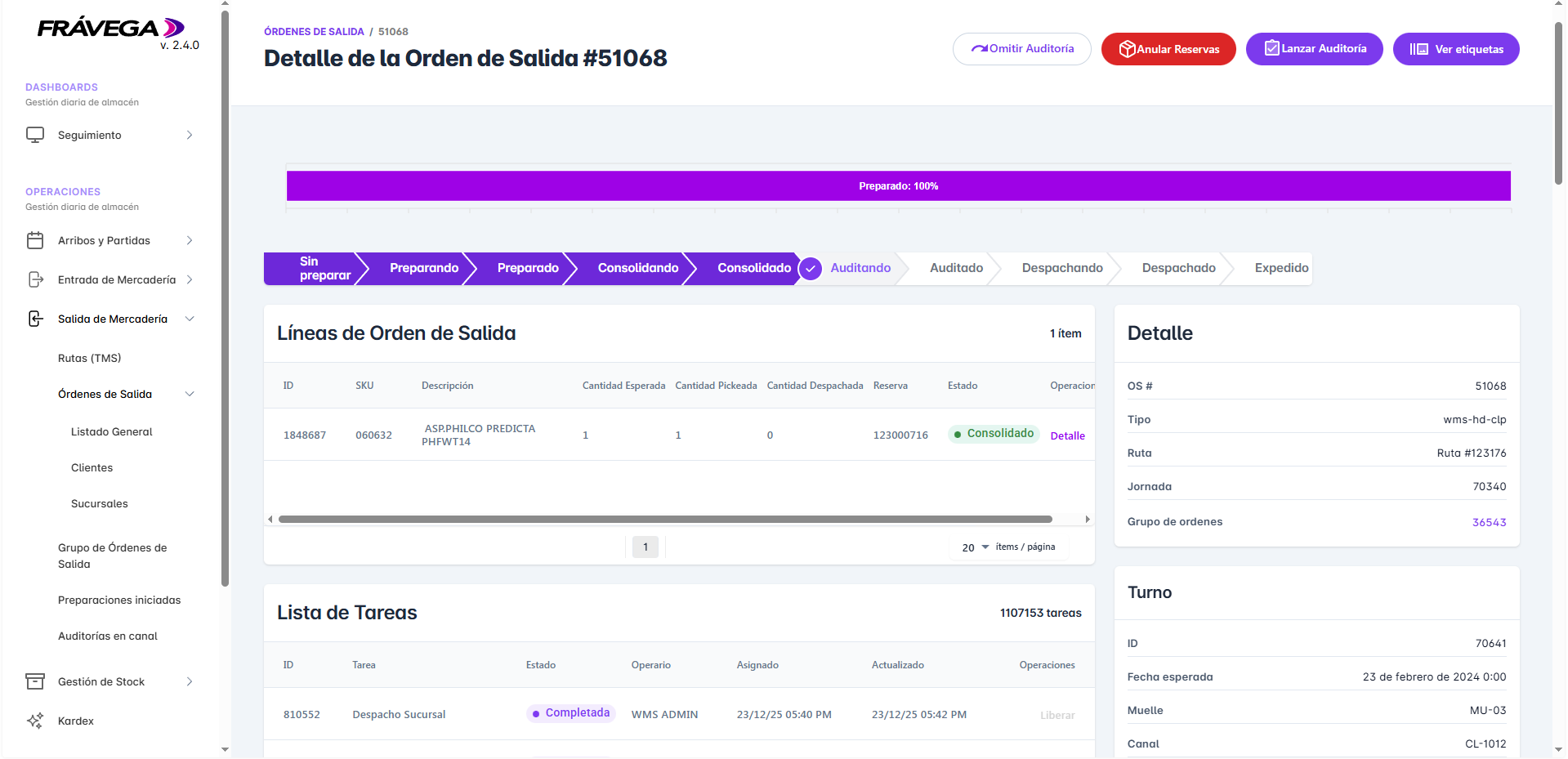The image size is (1568, 759).
Task: Click the Seguimiento monitor icon
Action: pyautogui.click(x=35, y=135)
